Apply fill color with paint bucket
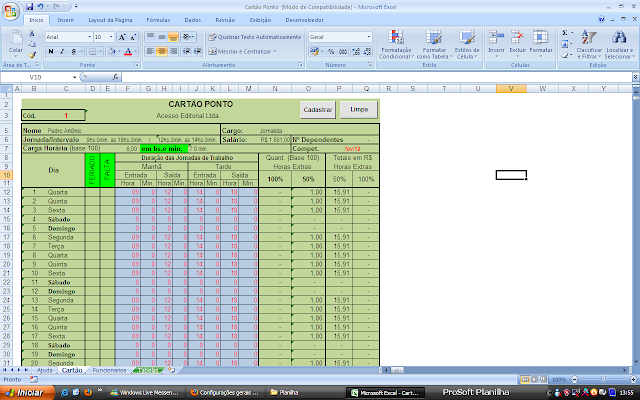640x400 pixels. click(111, 51)
